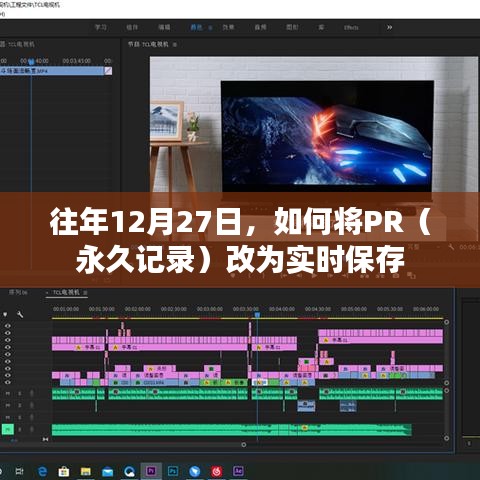480x480 pixels.
Task: Open the cloud browser icon in taskbar
Action: coord(129,472)
